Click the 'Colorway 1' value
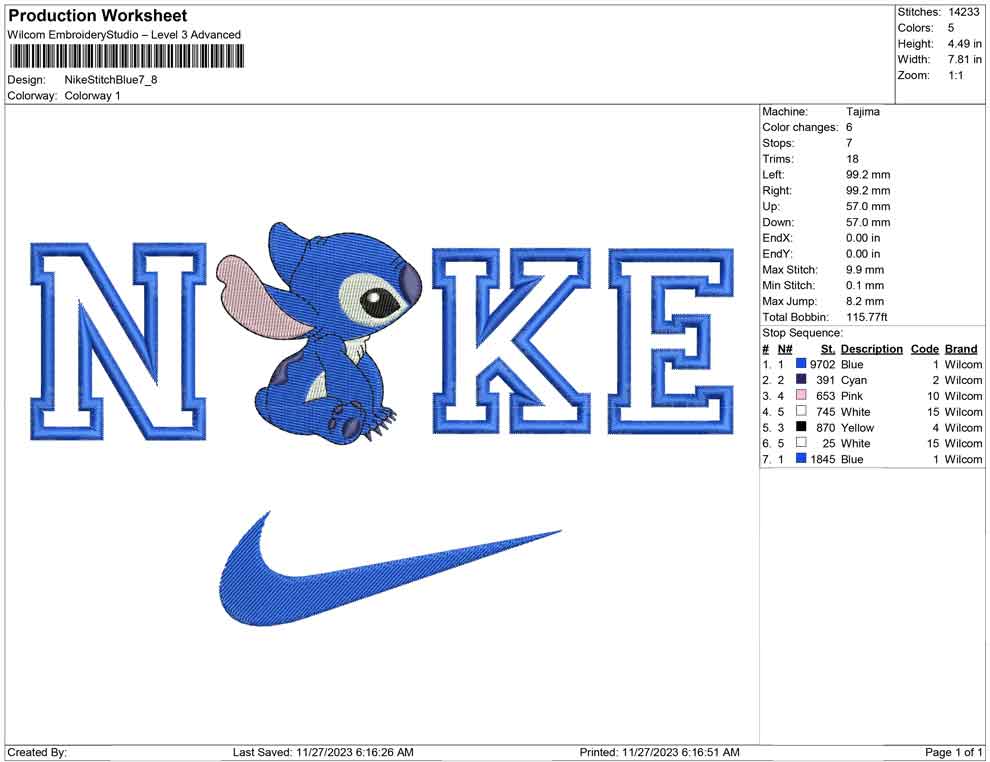This screenshot has height=762, width=990. pyautogui.click(x=92, y=95)
